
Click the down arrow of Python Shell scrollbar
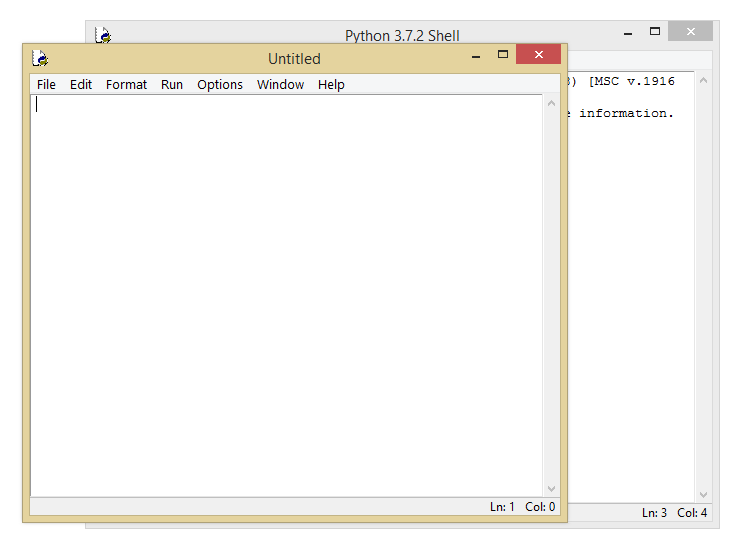click(703, 495)
